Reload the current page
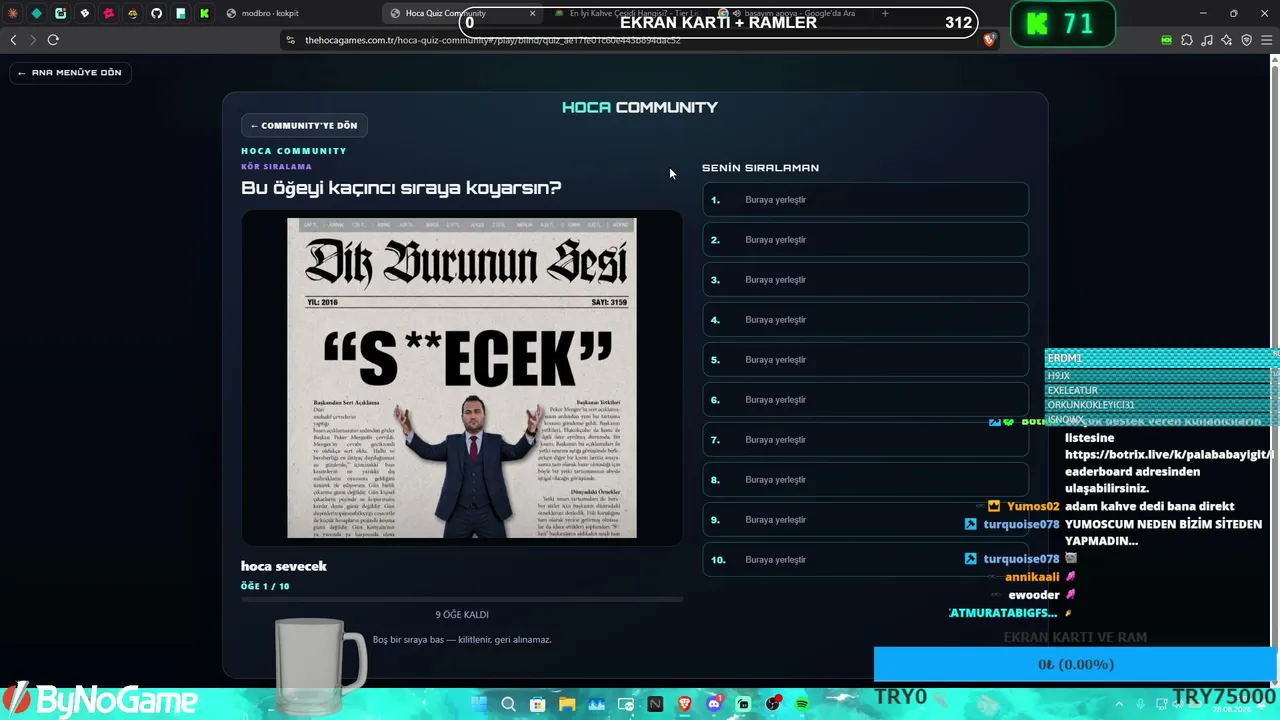 coord(53,40)
